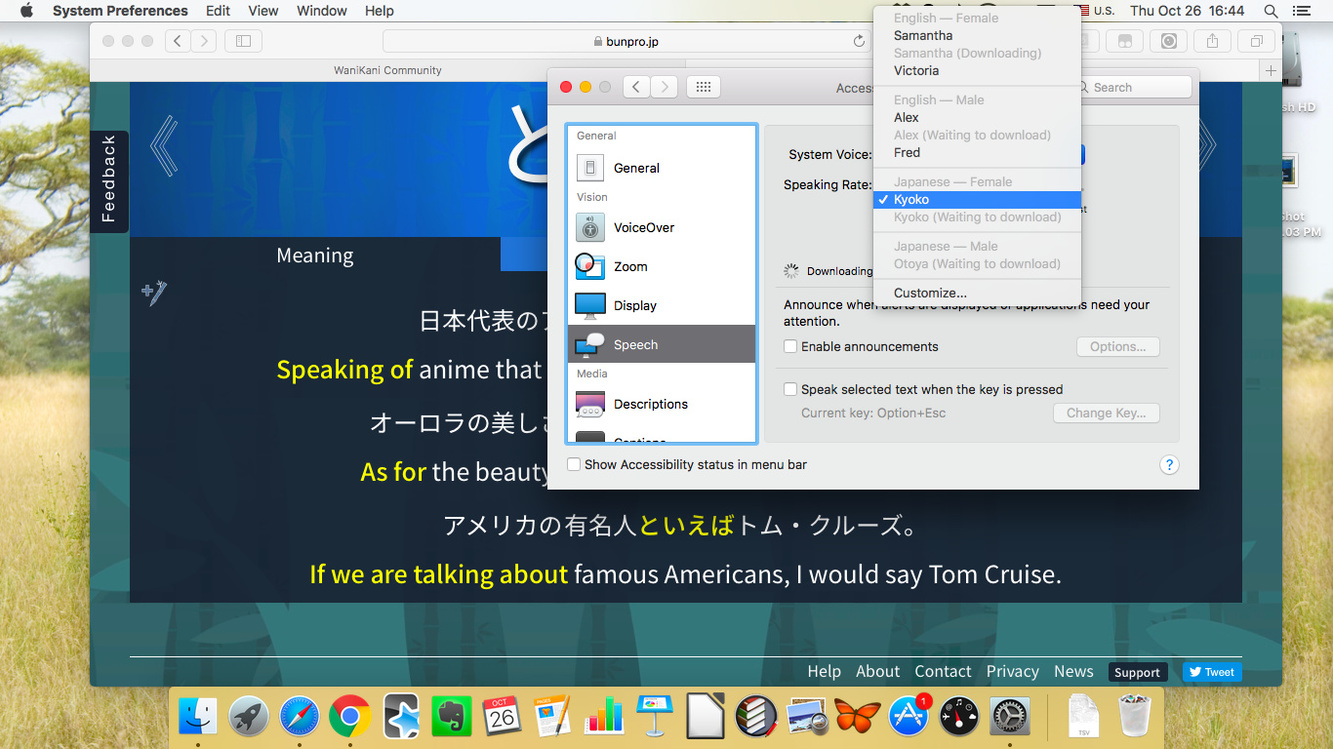
Task: Click System Preferences gear in Dock
Action: pyautogui.click(x=1010, y=716)
